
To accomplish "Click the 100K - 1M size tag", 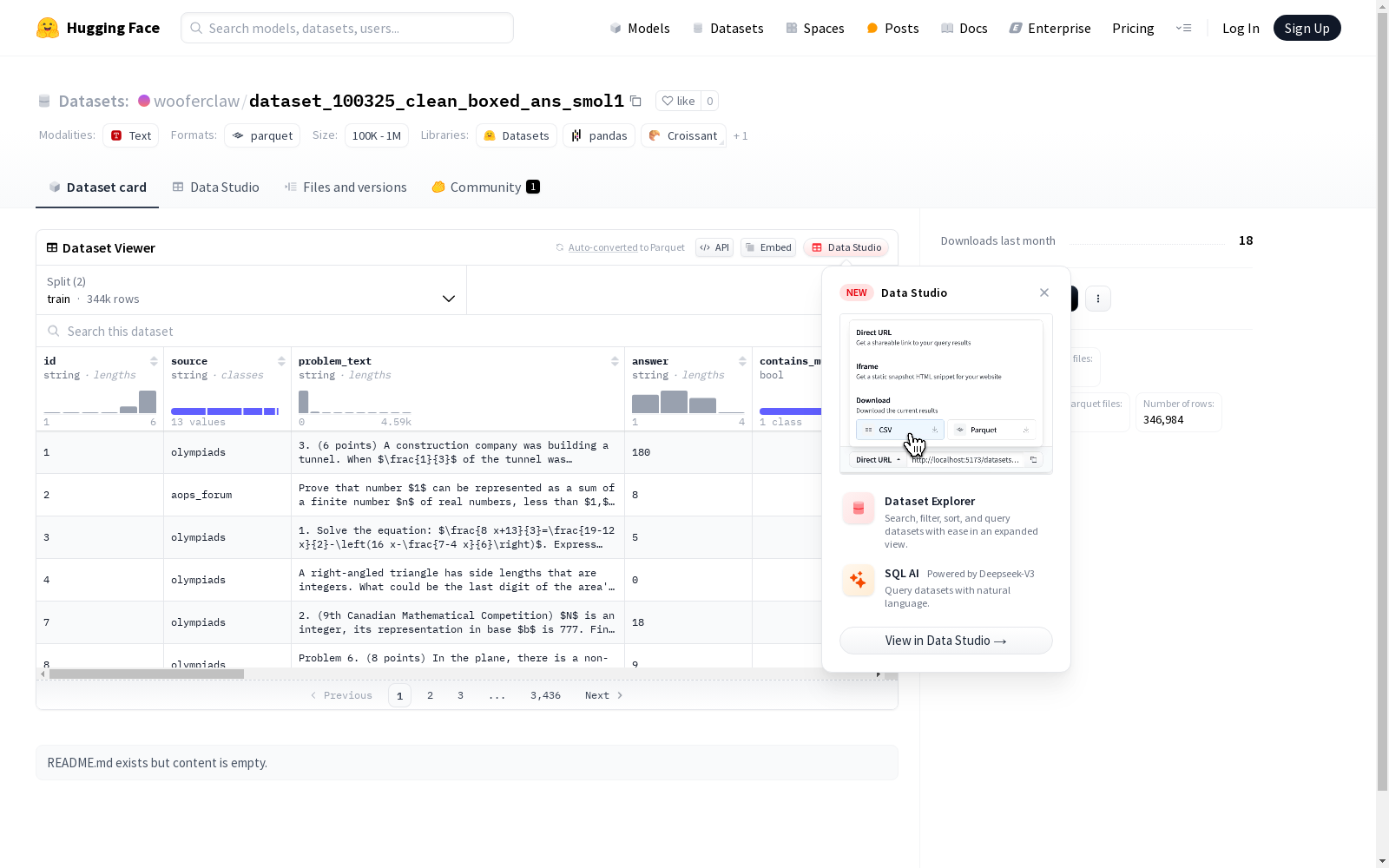I will [x=377, y=135].
